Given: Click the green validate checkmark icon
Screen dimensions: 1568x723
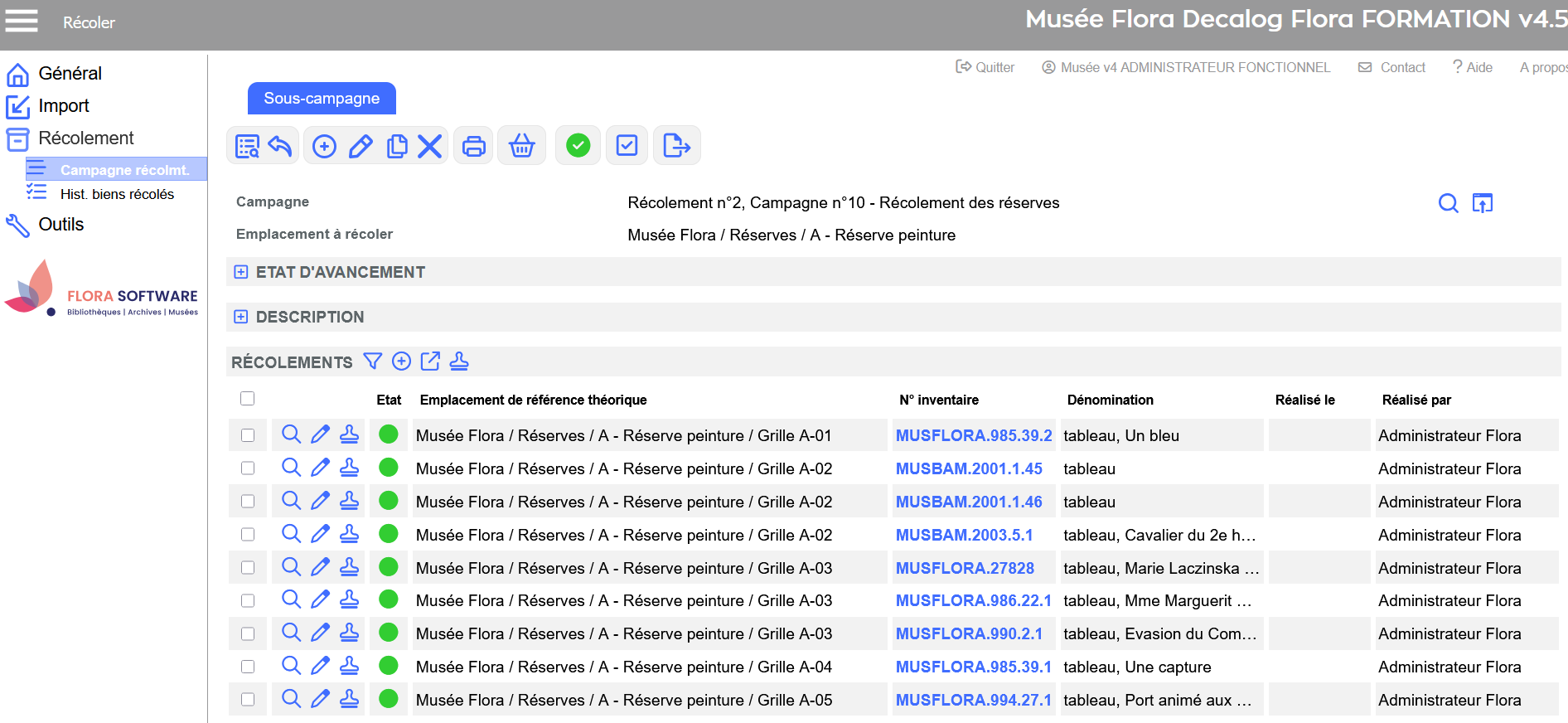Looking at the screenshot, I should click(578, 146).
